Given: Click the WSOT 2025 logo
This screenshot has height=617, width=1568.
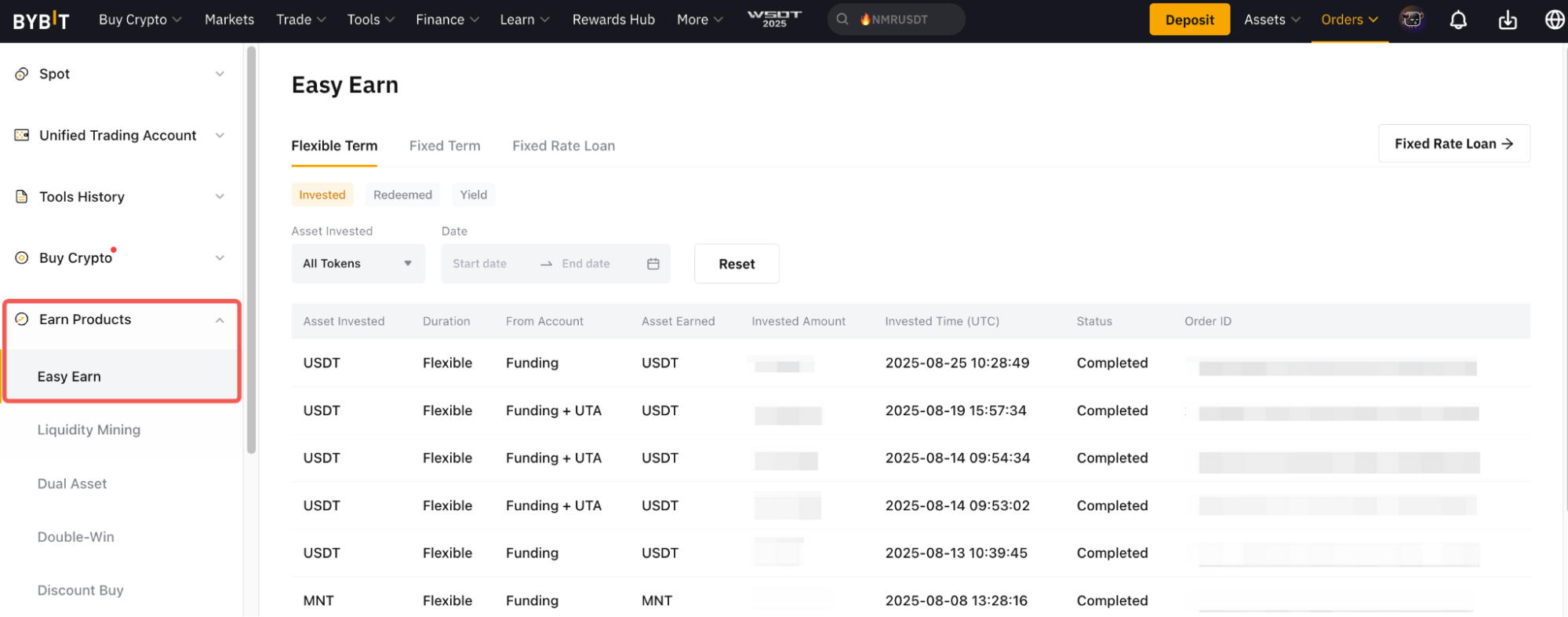Looking at the screenshot, I should pyautogui.click(x=774, y=19).
